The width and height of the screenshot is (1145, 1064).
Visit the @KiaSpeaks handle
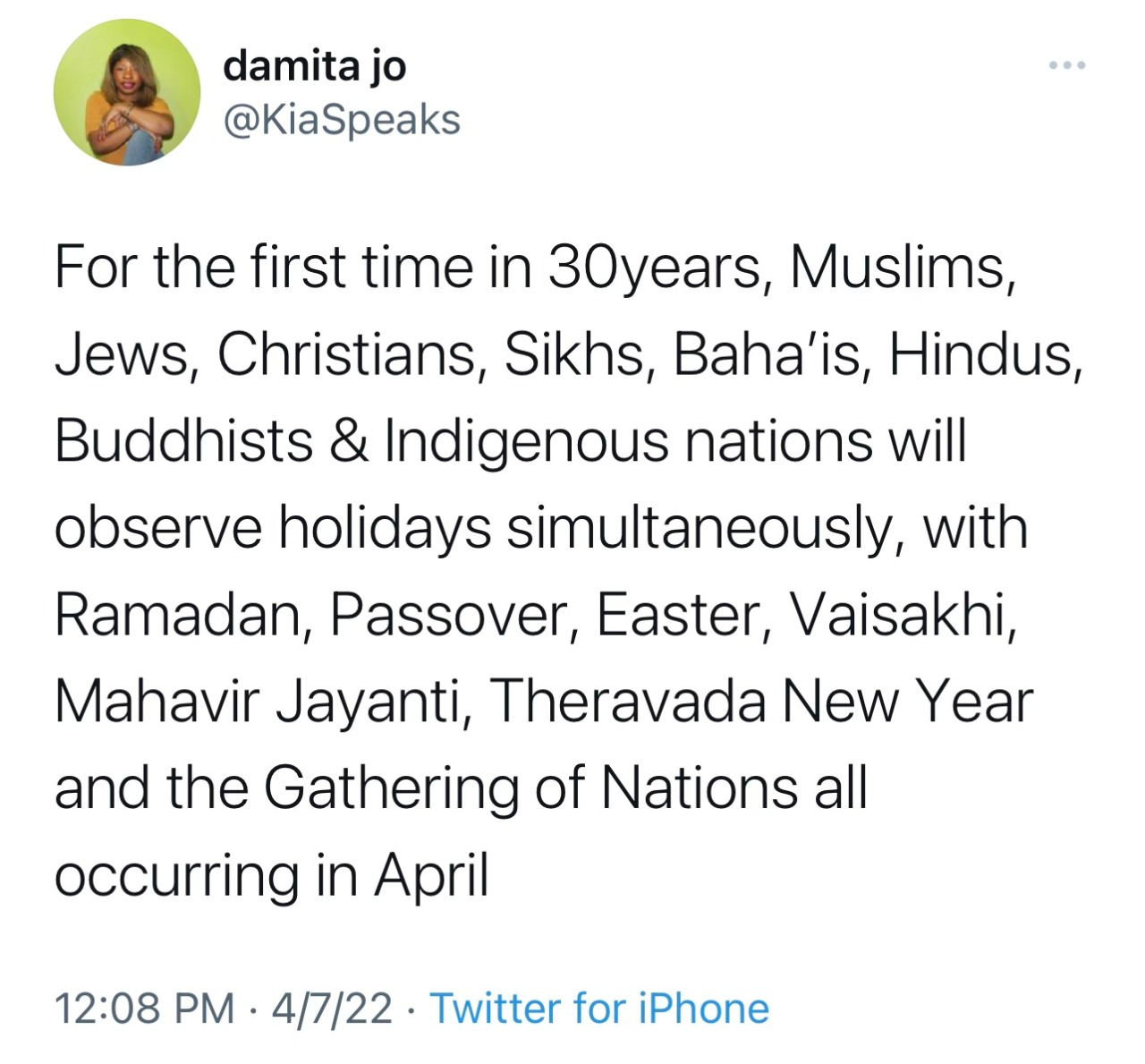[x=342, y=120]
